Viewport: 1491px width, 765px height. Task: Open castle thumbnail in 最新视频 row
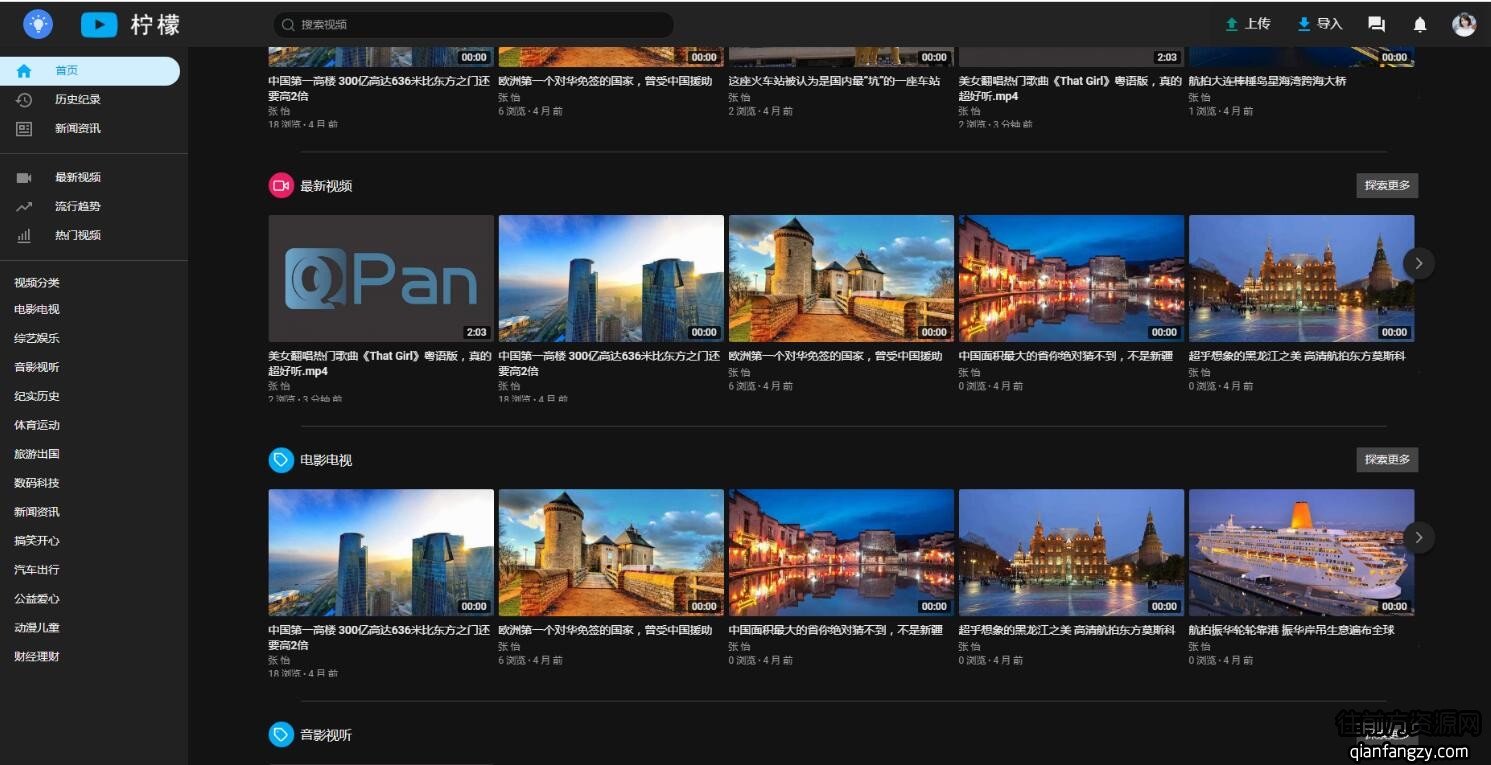[x=841, y=278]
